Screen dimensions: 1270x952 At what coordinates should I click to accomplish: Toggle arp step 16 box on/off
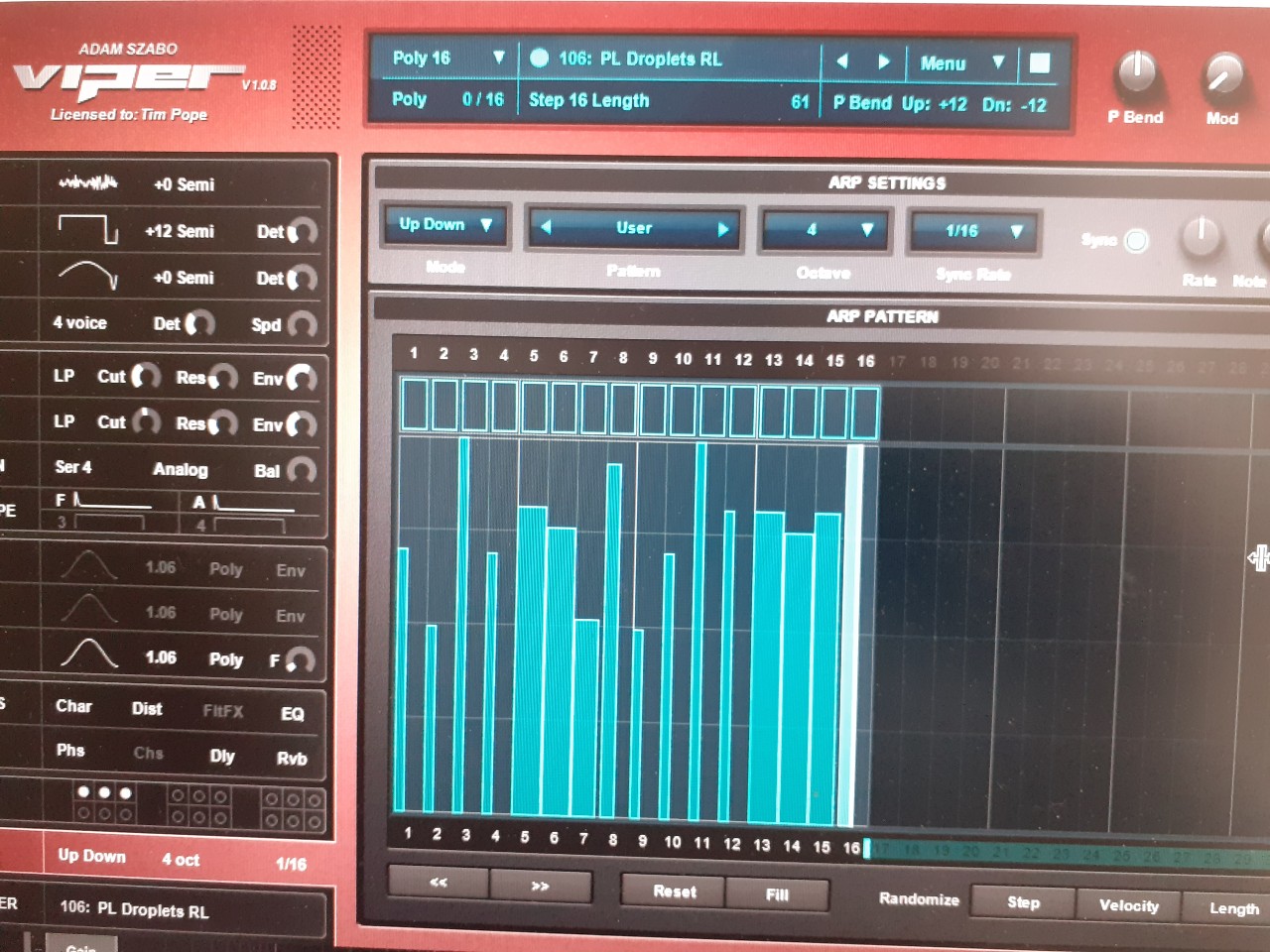tap(864, 413)
